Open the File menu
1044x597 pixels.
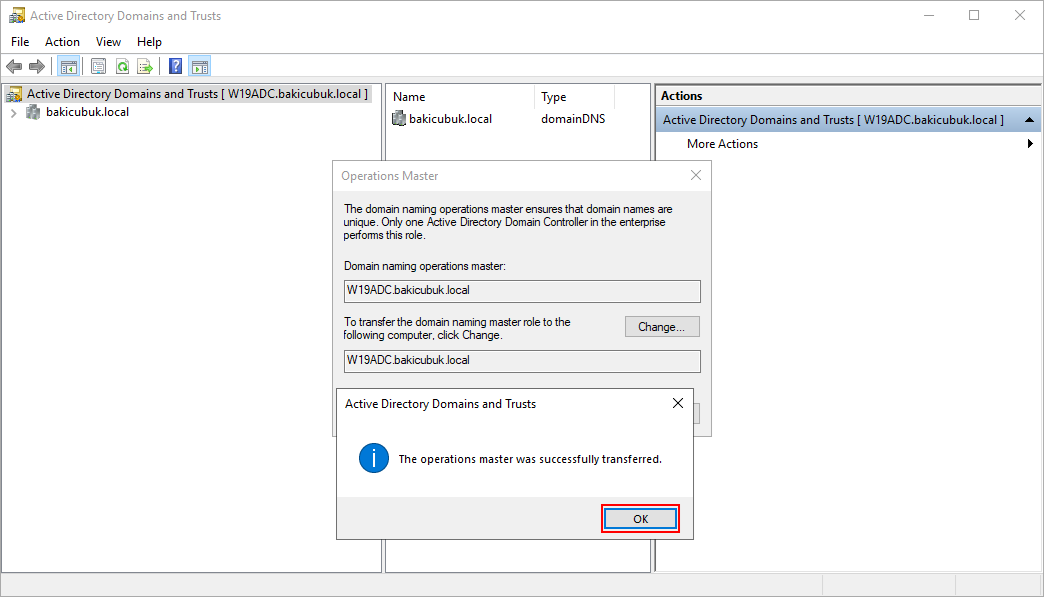(20, 42)
